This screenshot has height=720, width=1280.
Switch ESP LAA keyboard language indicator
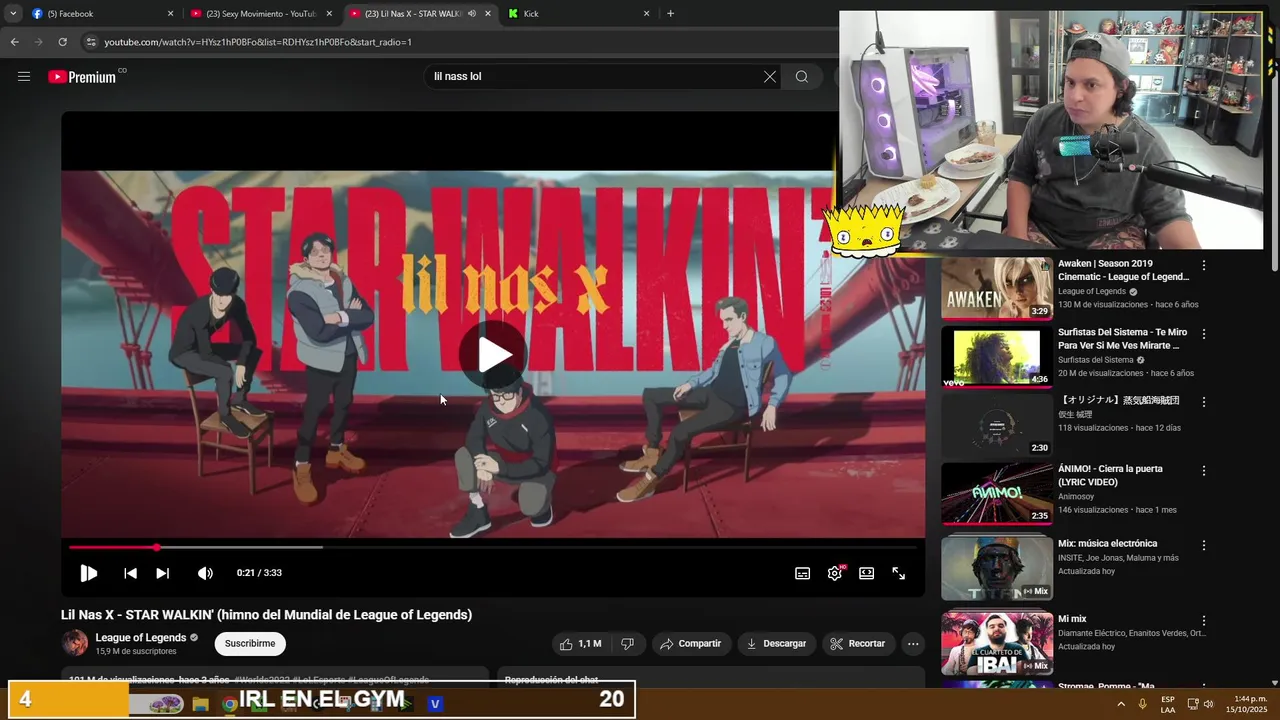pos(1168,704)
